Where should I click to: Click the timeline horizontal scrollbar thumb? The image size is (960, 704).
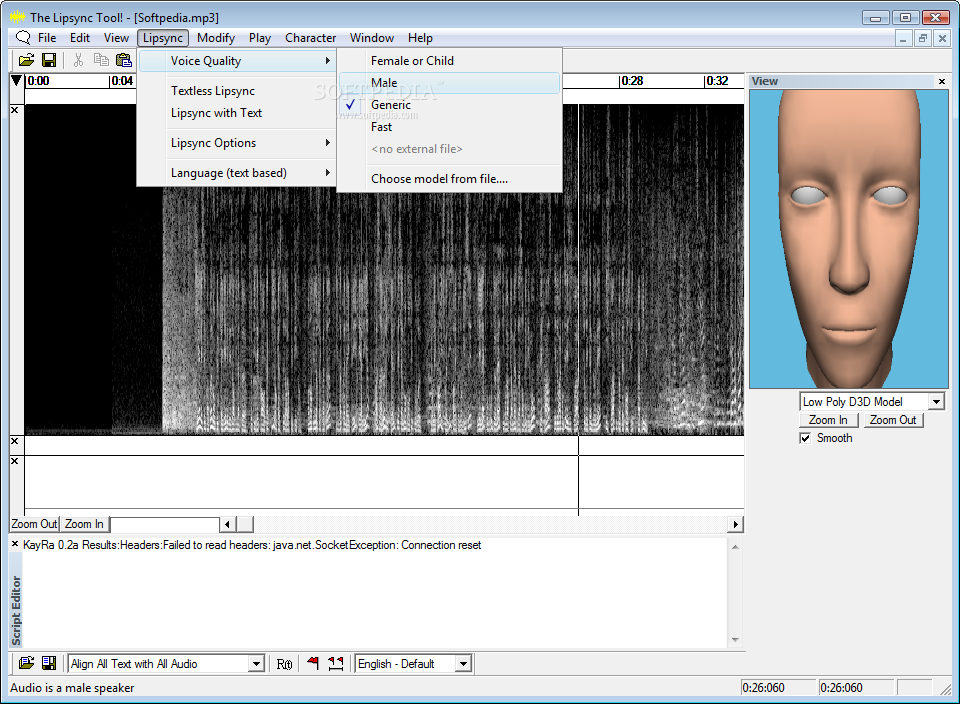pyautogui.click(x=245, y=524)
